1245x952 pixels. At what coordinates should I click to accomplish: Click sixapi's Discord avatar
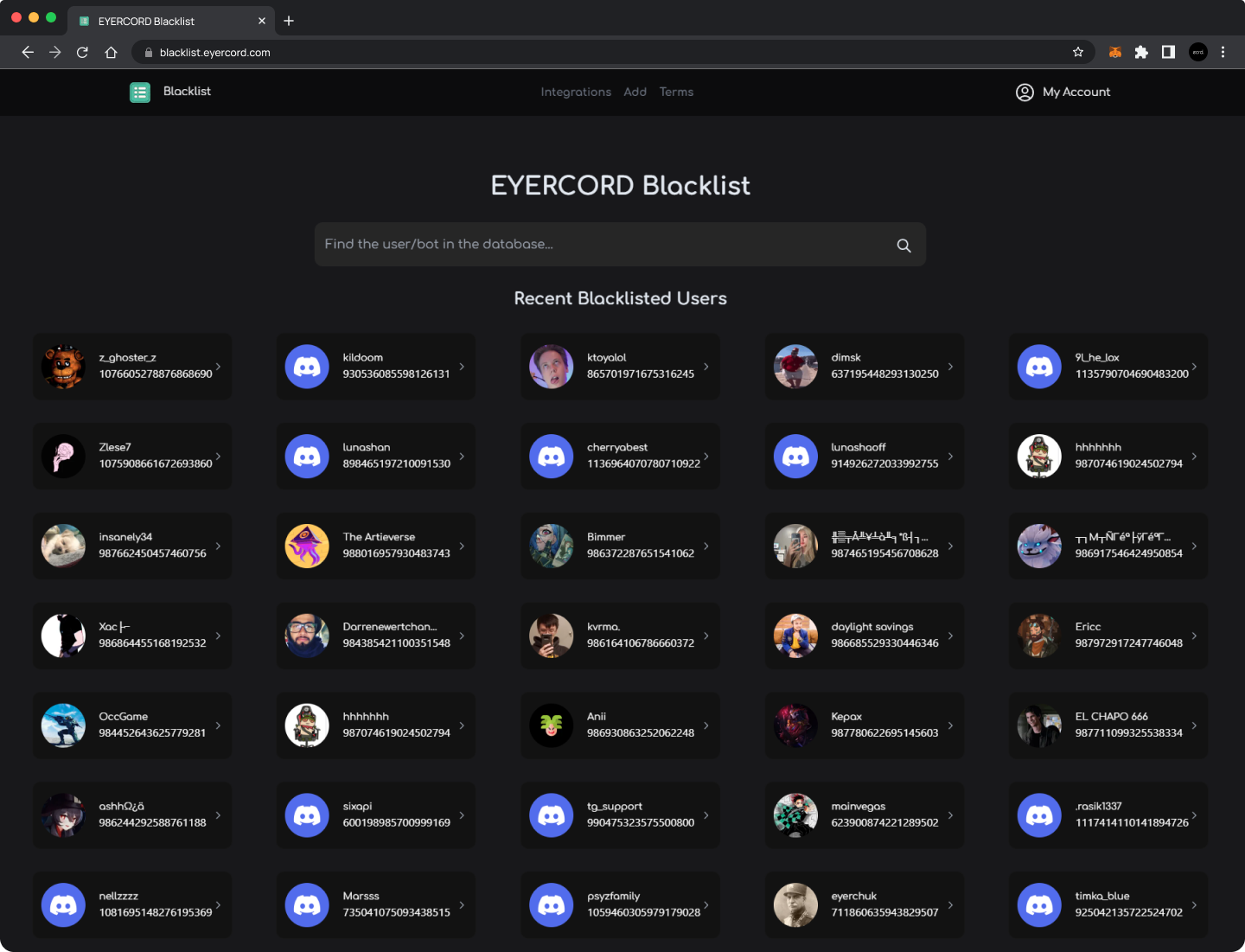[x=307, y=815]
